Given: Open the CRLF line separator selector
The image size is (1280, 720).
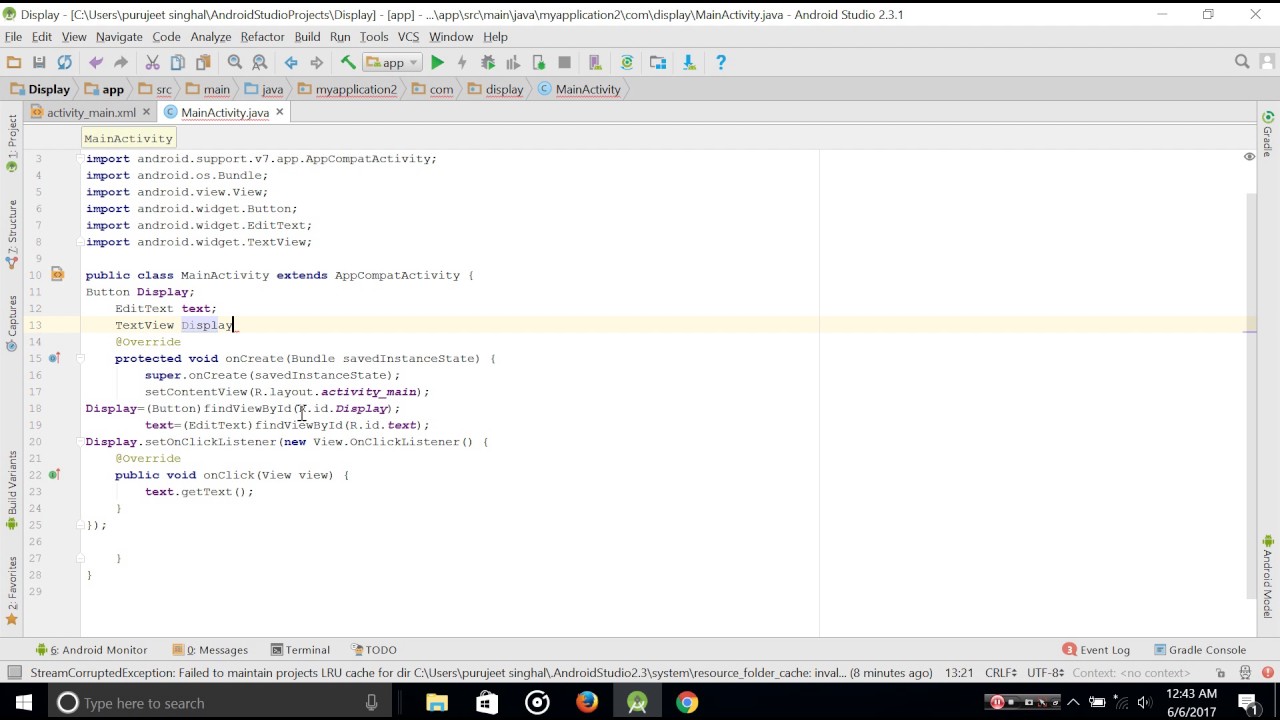Looking at the screenshot, I should 1001,673.
